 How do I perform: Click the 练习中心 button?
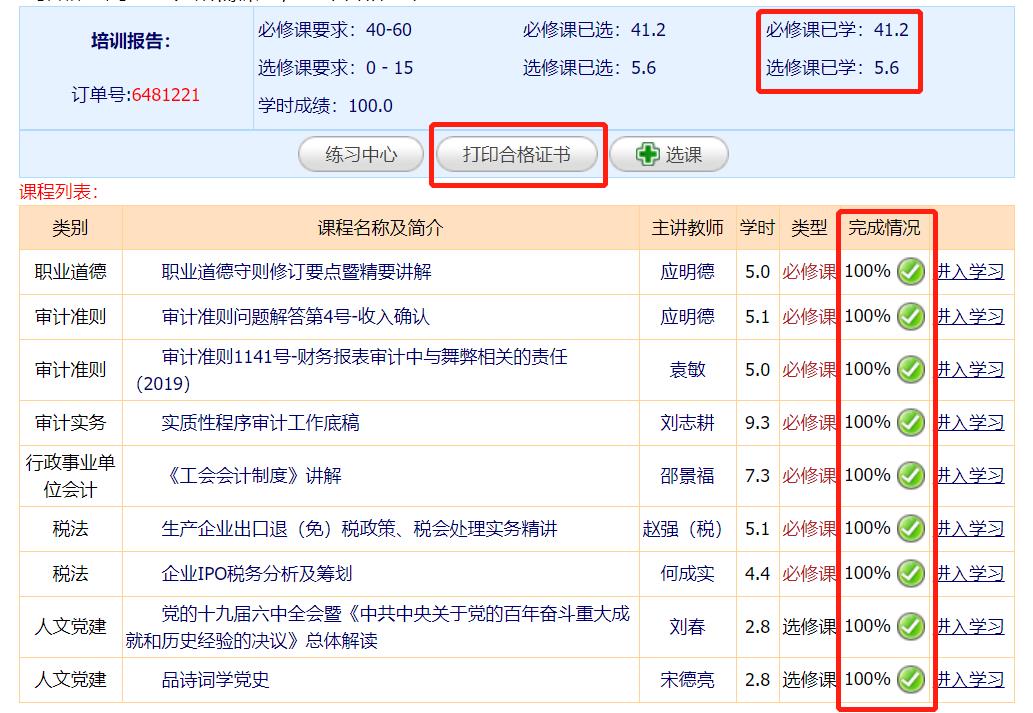(361, 155)
